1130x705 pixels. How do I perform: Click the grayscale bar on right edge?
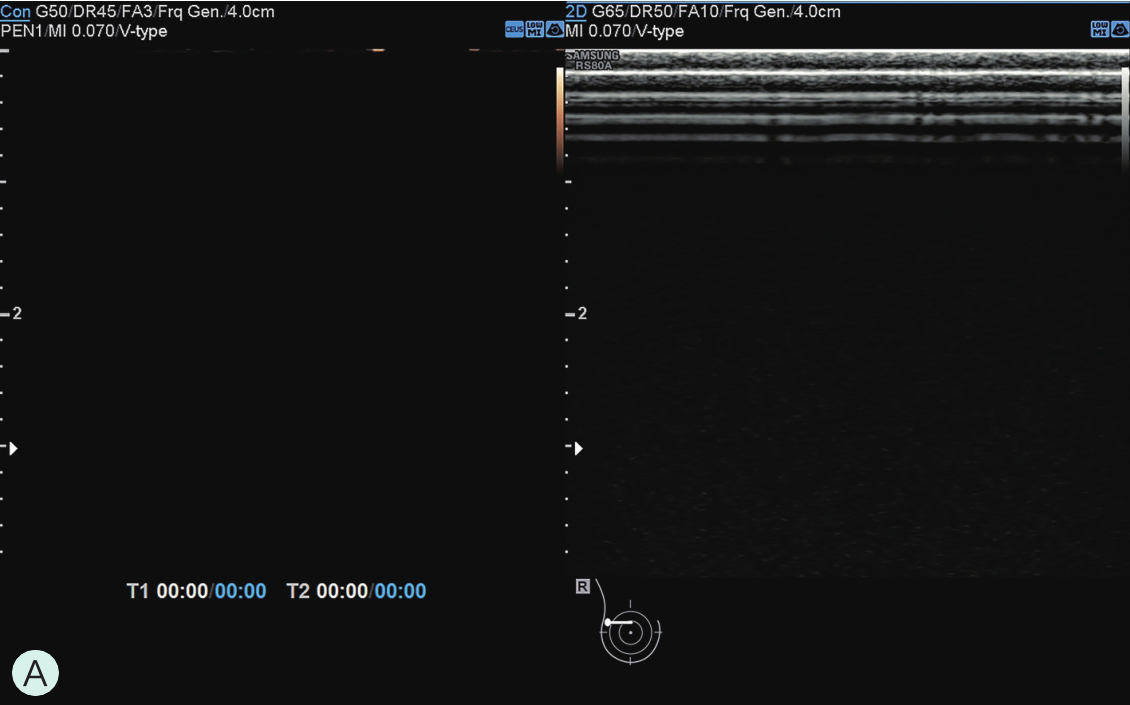[1125, 110]
